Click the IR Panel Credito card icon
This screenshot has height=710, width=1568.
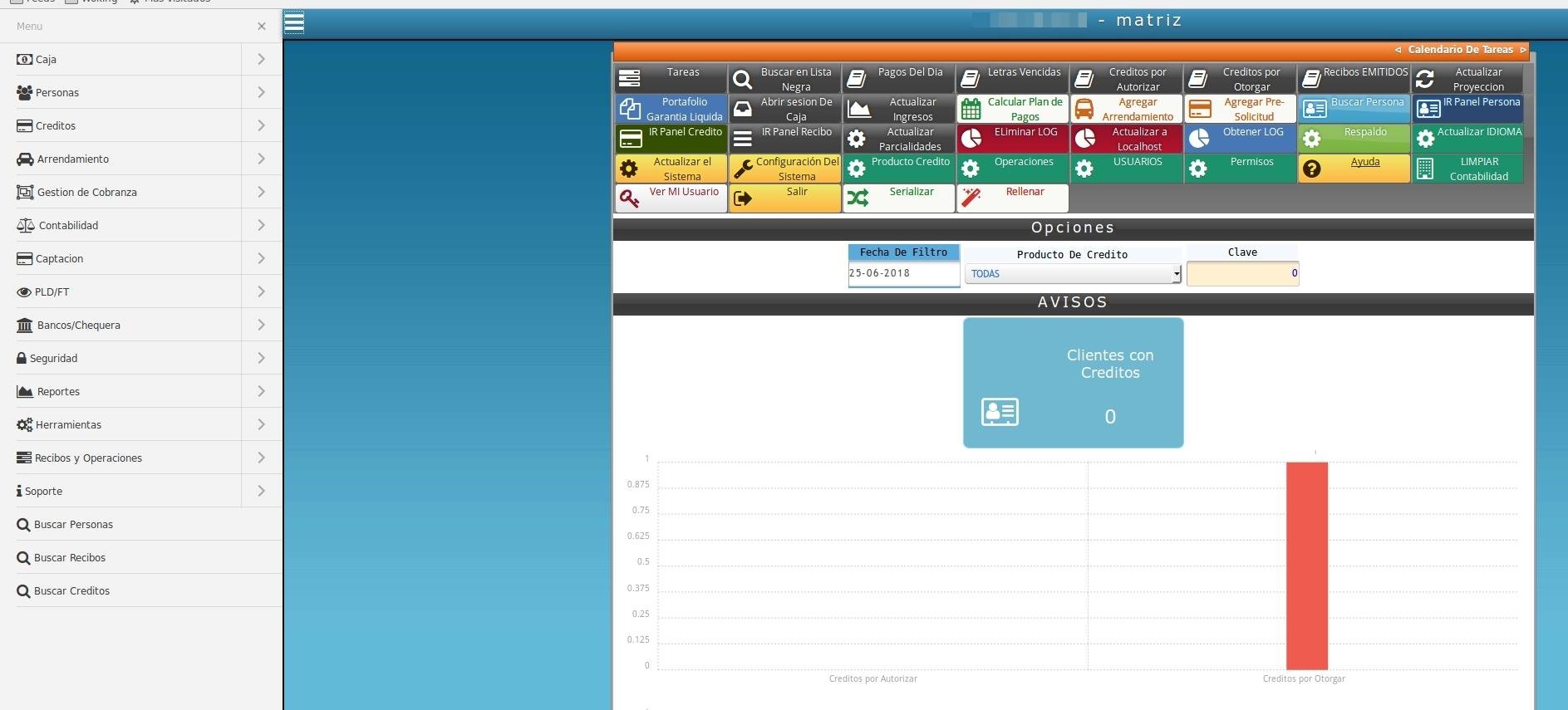coord(632,139)
